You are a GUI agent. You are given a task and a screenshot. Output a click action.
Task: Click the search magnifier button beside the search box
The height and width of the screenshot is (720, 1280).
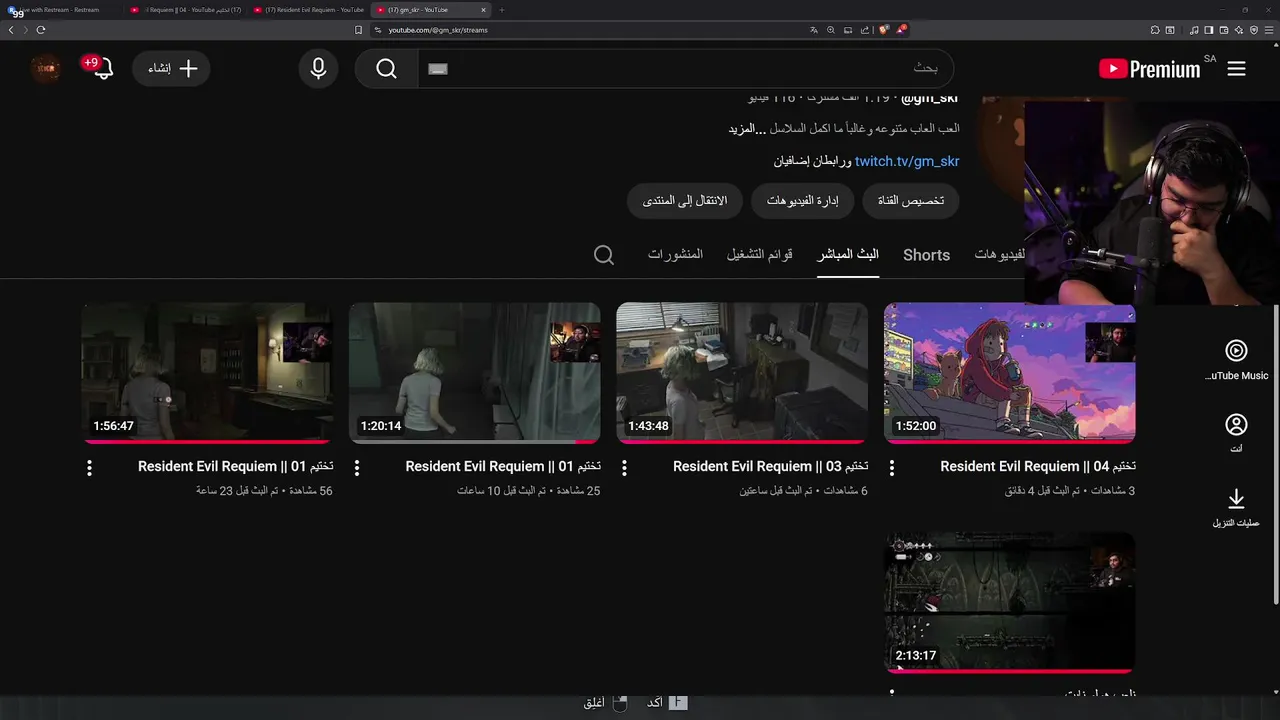tap(387, 69)
